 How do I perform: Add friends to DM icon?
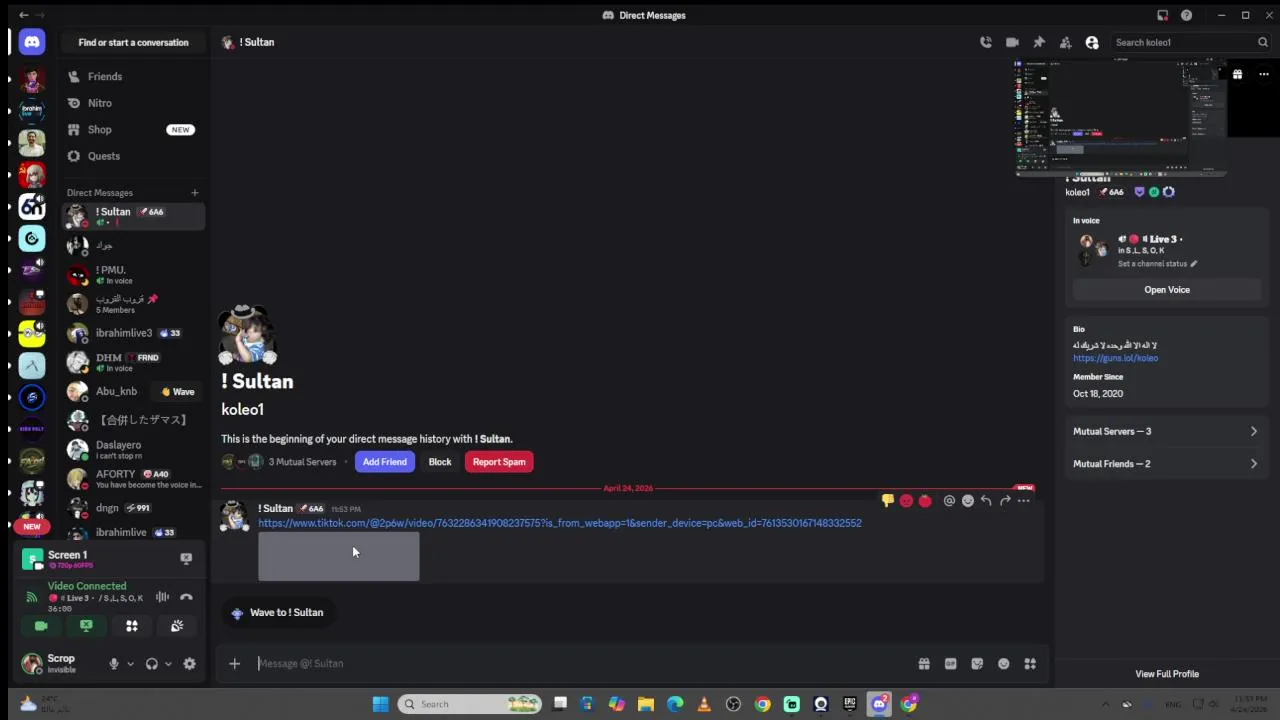1065,42
